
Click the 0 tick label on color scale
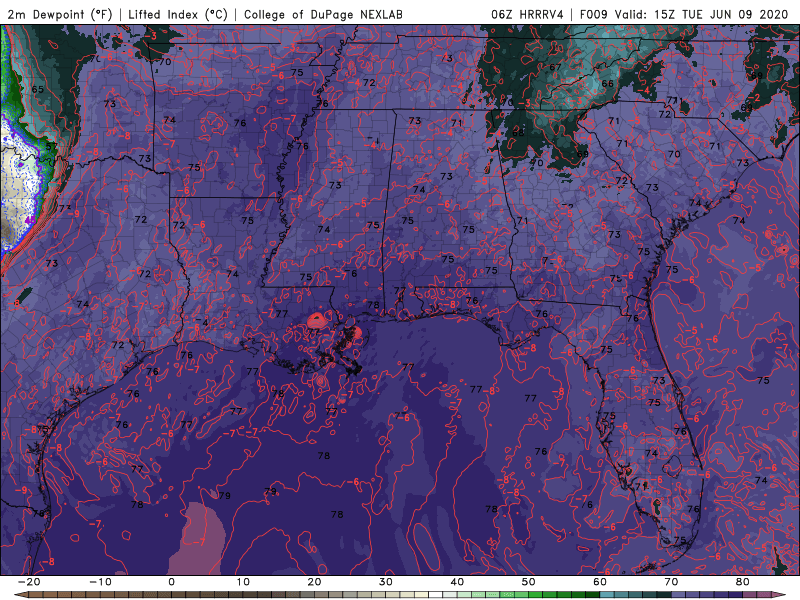pyautogui.click(x=171, y=582)
